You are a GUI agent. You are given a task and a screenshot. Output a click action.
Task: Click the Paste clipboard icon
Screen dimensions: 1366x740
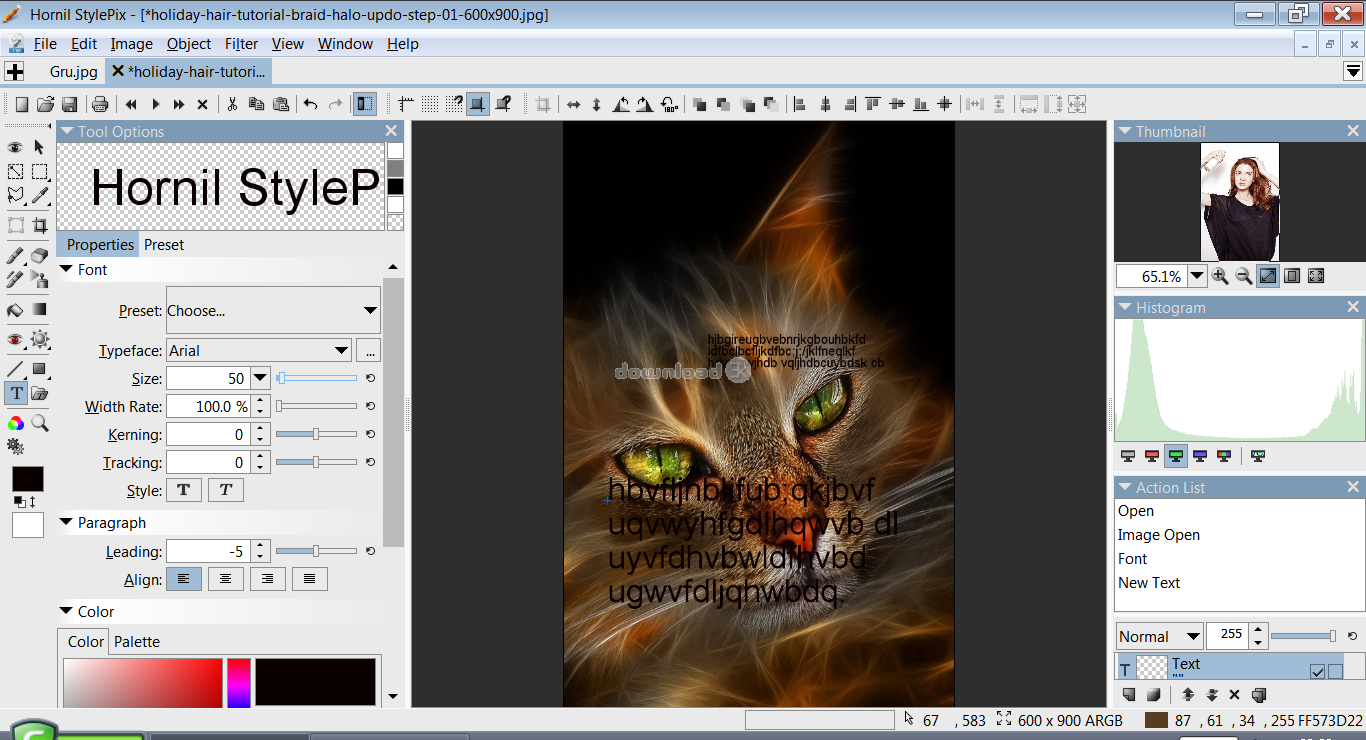(x=281, y=104)
